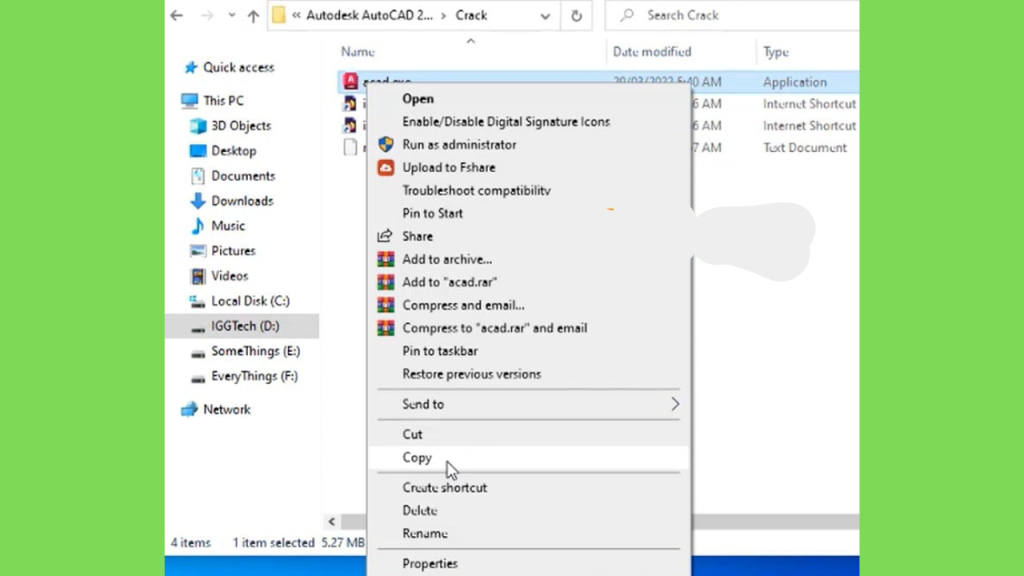Click the Music note icon

point(198,226)
